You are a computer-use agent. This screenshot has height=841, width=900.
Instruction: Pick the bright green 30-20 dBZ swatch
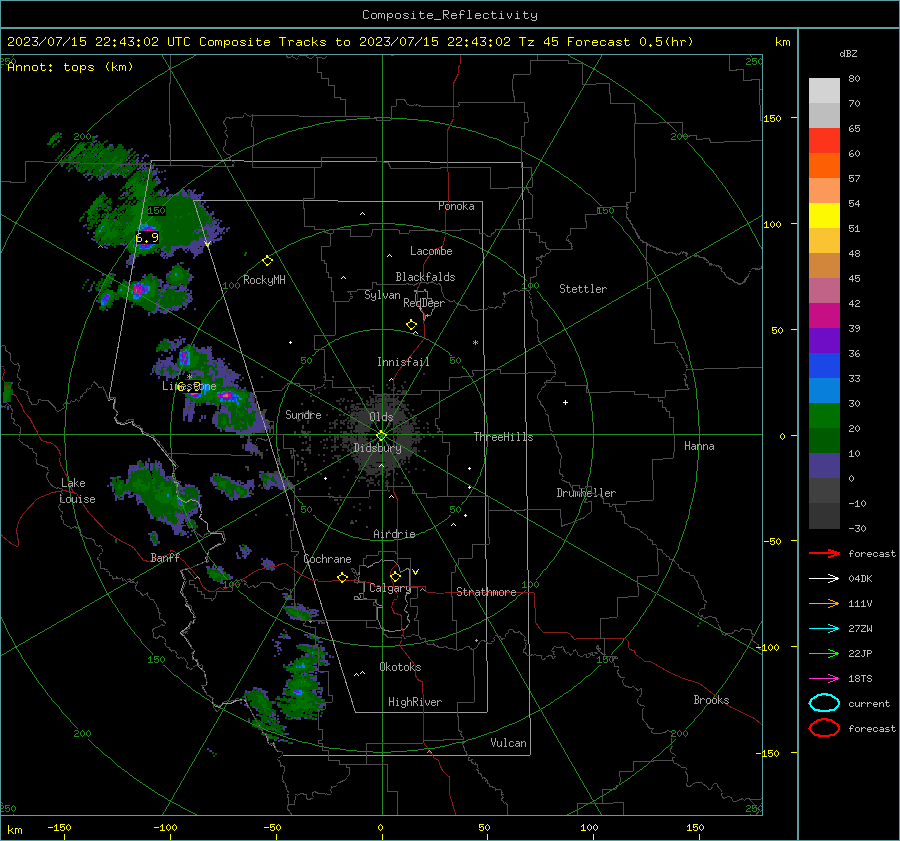coord(824,416)
